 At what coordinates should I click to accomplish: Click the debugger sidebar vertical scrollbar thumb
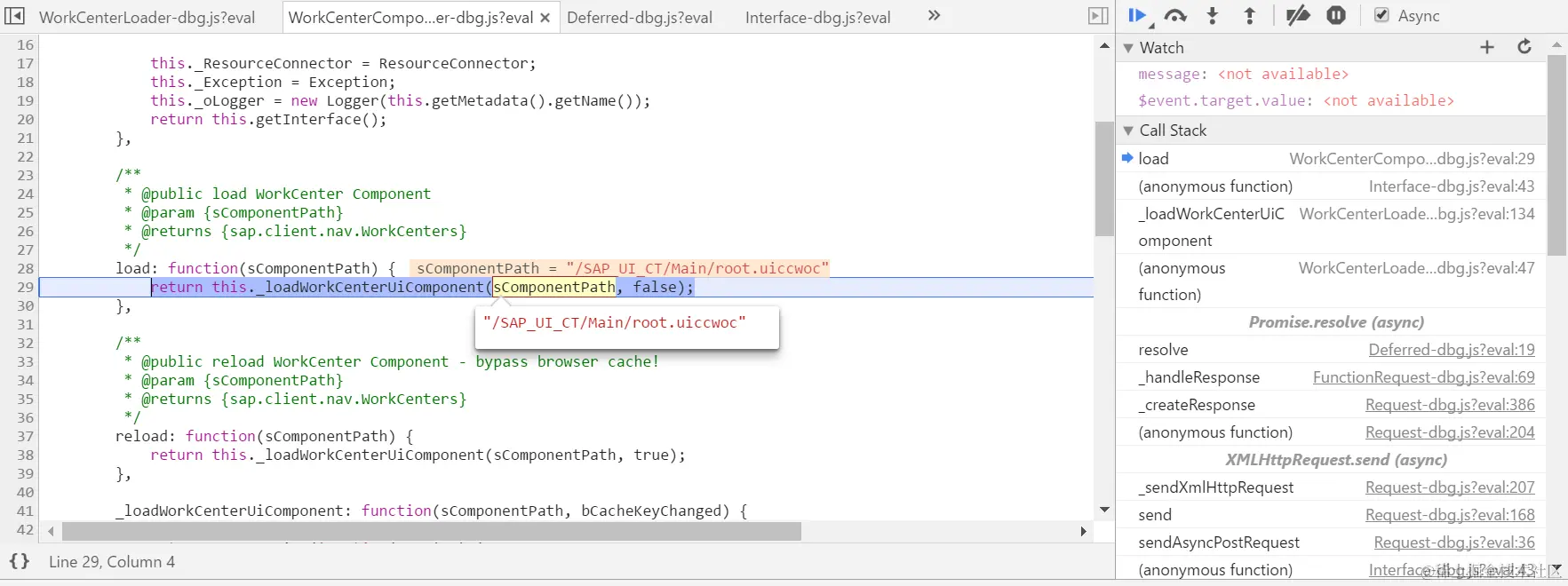pos(1556,155)
